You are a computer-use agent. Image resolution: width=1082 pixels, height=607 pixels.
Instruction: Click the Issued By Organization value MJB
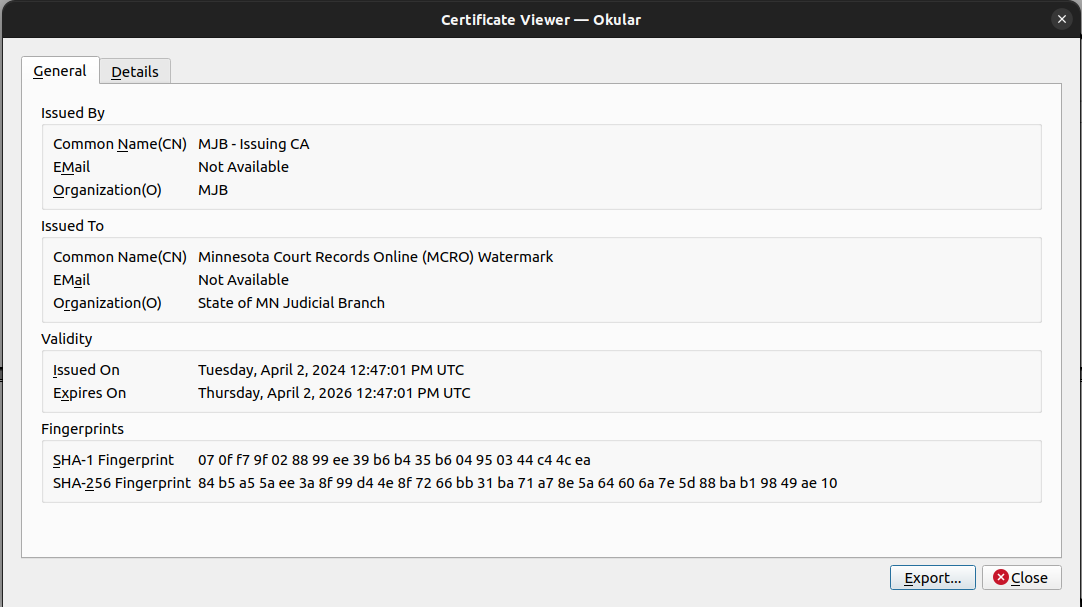click(x=213, y=190)
